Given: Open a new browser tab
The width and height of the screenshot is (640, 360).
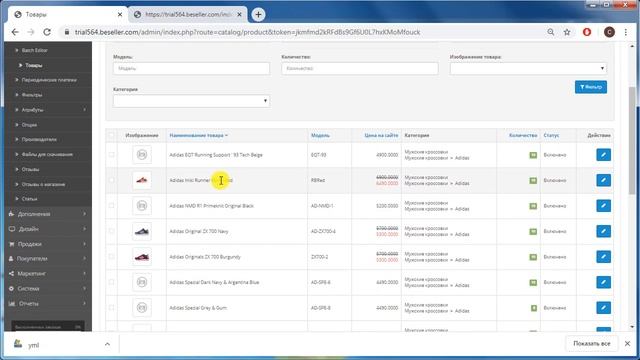Looking at the screenshot, I should point(258,15).
